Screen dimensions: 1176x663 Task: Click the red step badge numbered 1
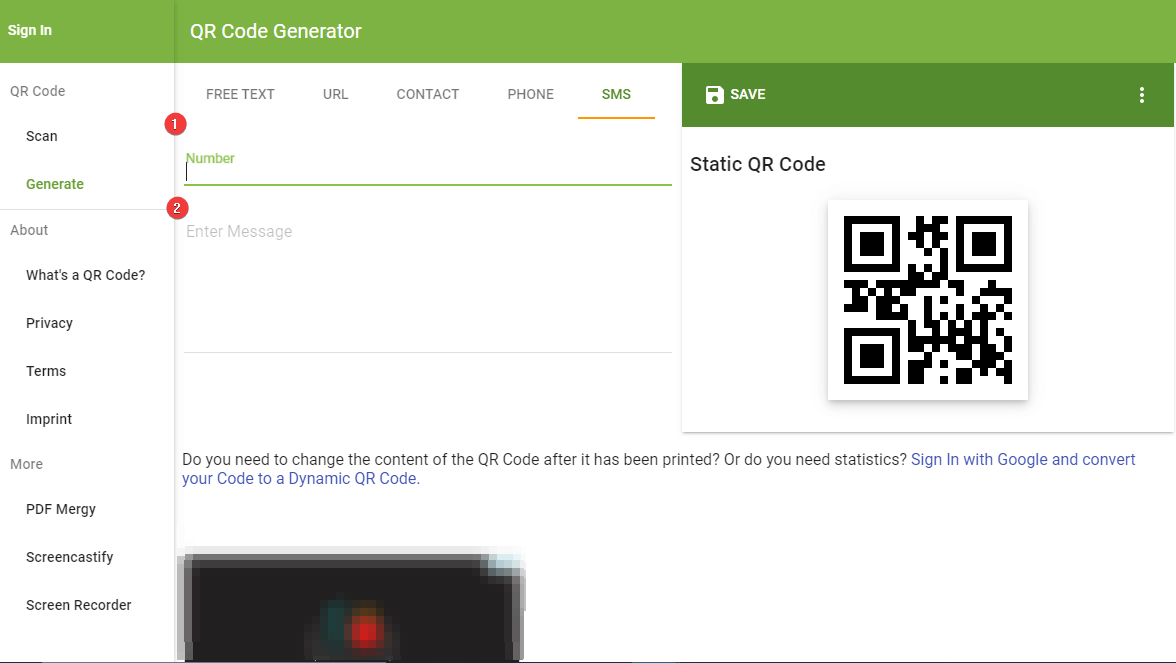(x=175, y=123)
